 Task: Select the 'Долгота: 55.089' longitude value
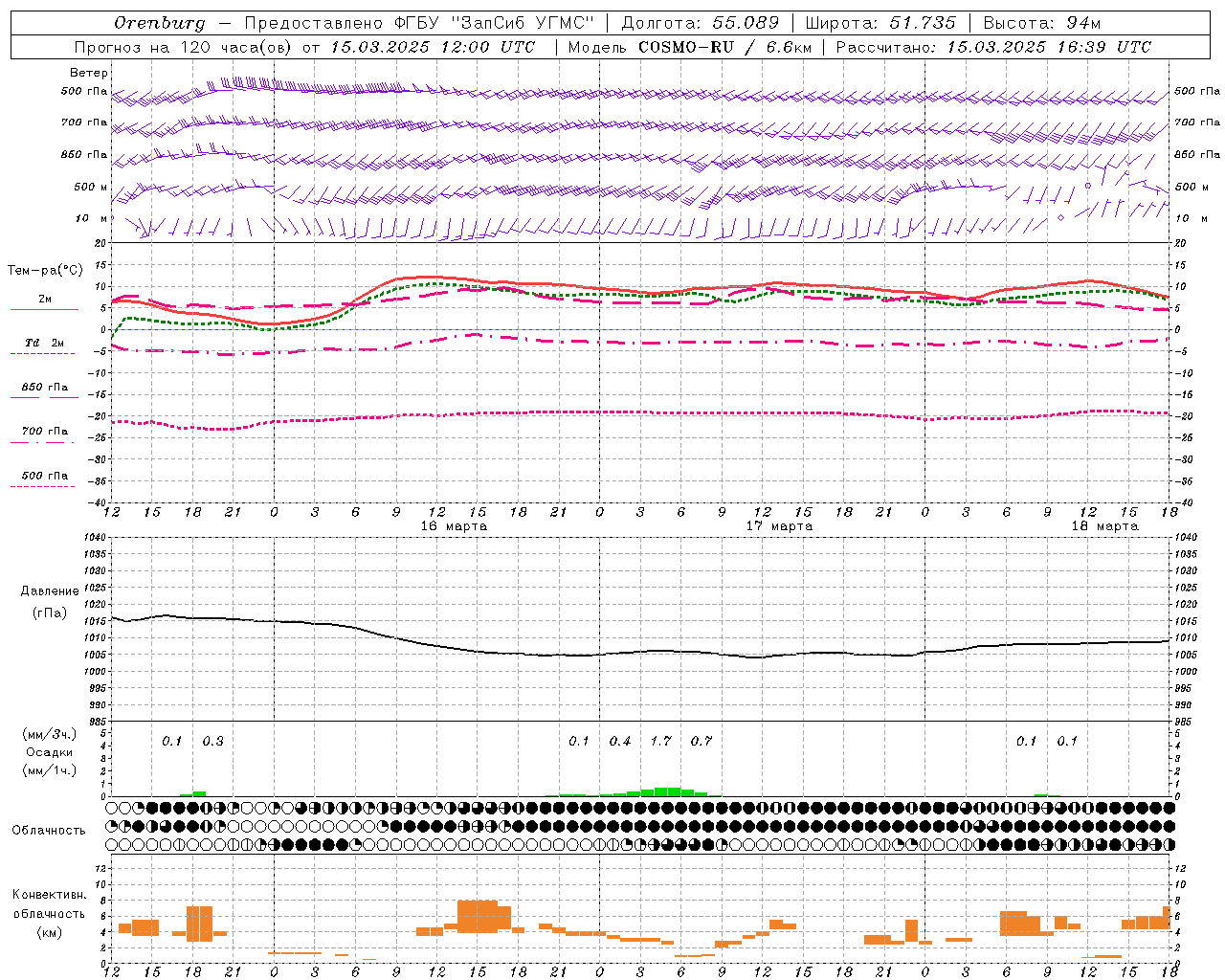701,23
